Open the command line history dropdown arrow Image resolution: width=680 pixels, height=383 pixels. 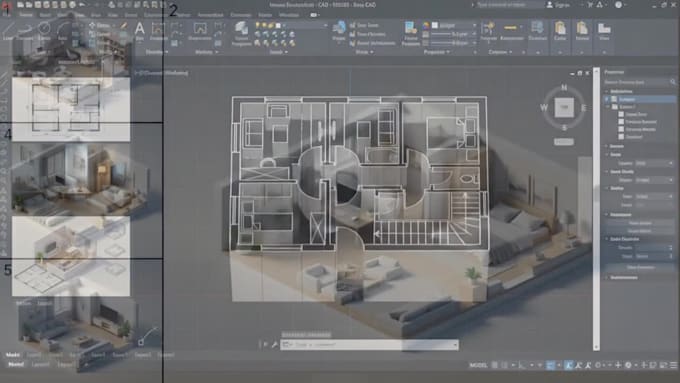coord(455,345)
